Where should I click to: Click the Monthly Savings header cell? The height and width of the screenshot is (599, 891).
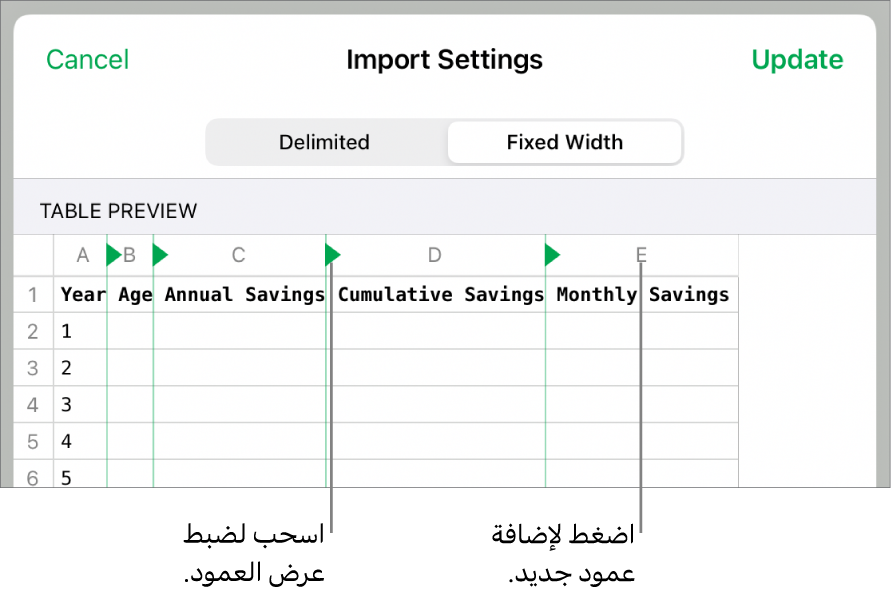(x=642, y=295)
